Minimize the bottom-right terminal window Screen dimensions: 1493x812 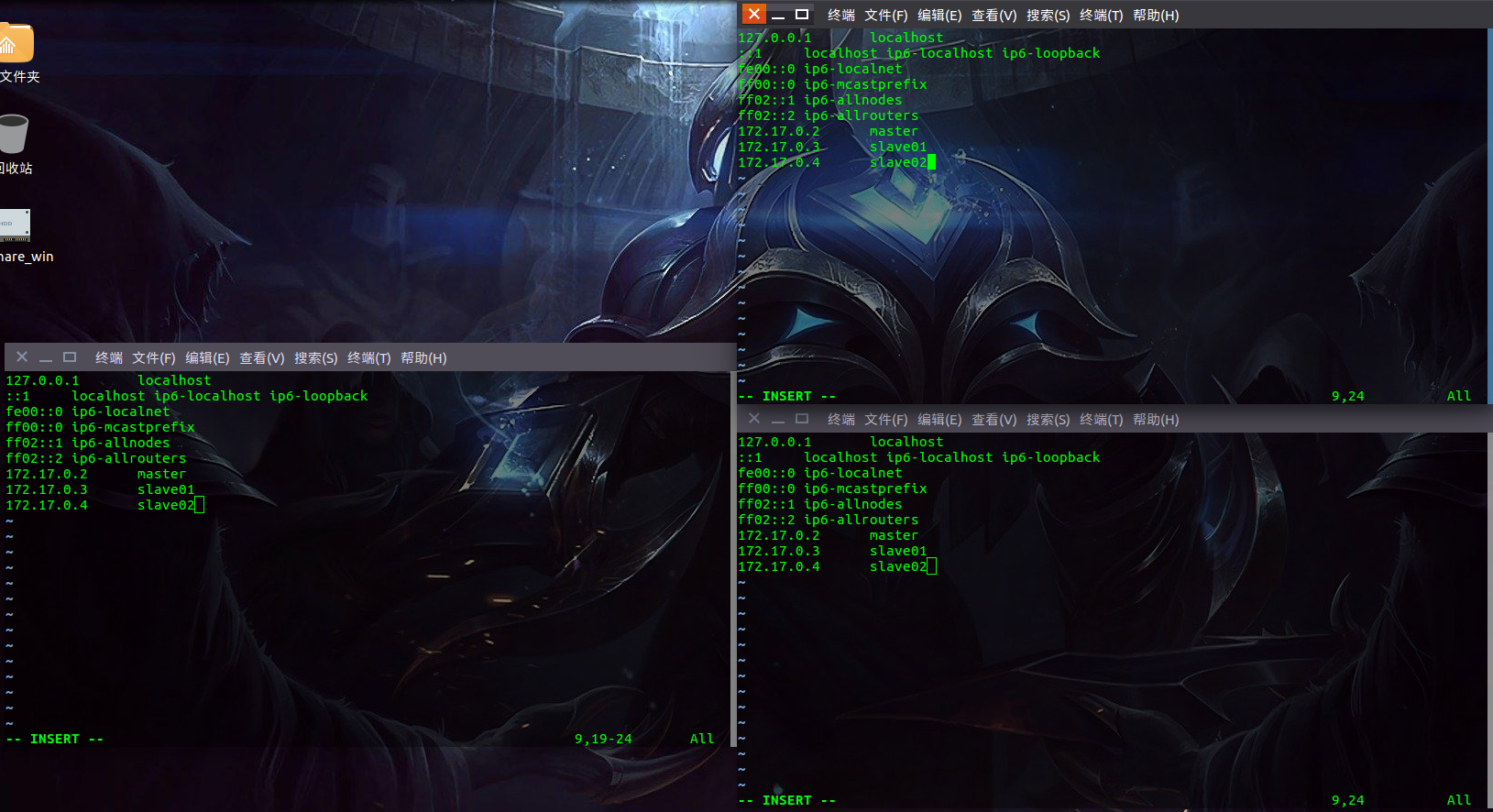778,420
